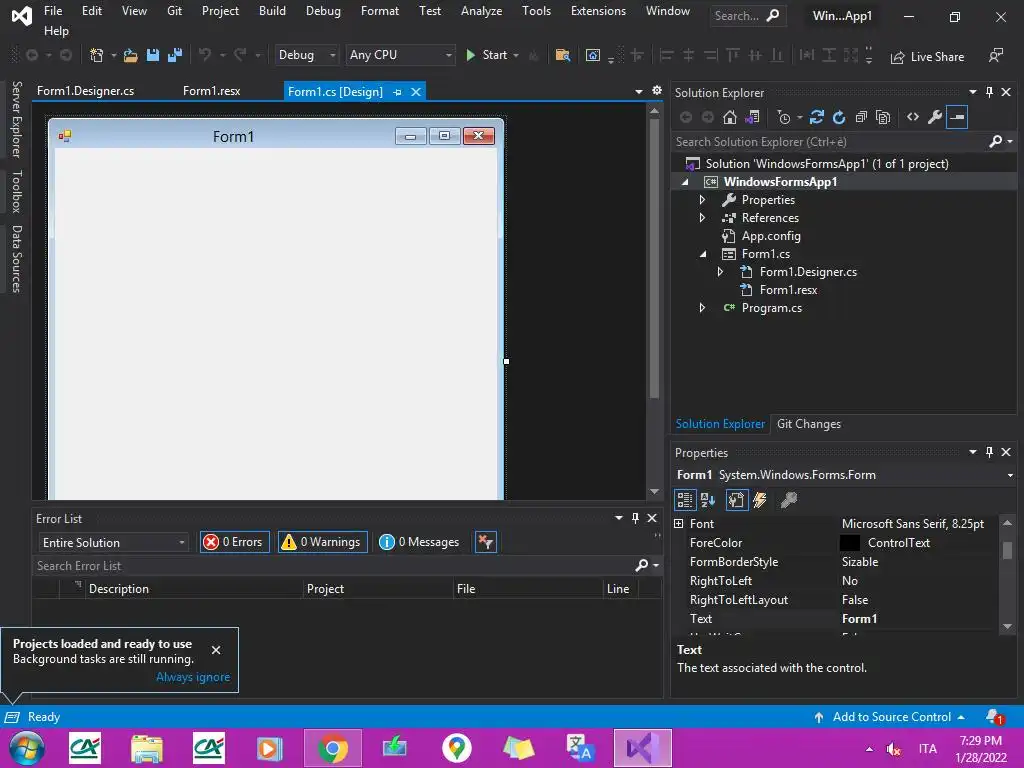
Task: Collapse the Form1.cs node in solution tree
Action: click(703, 254)
